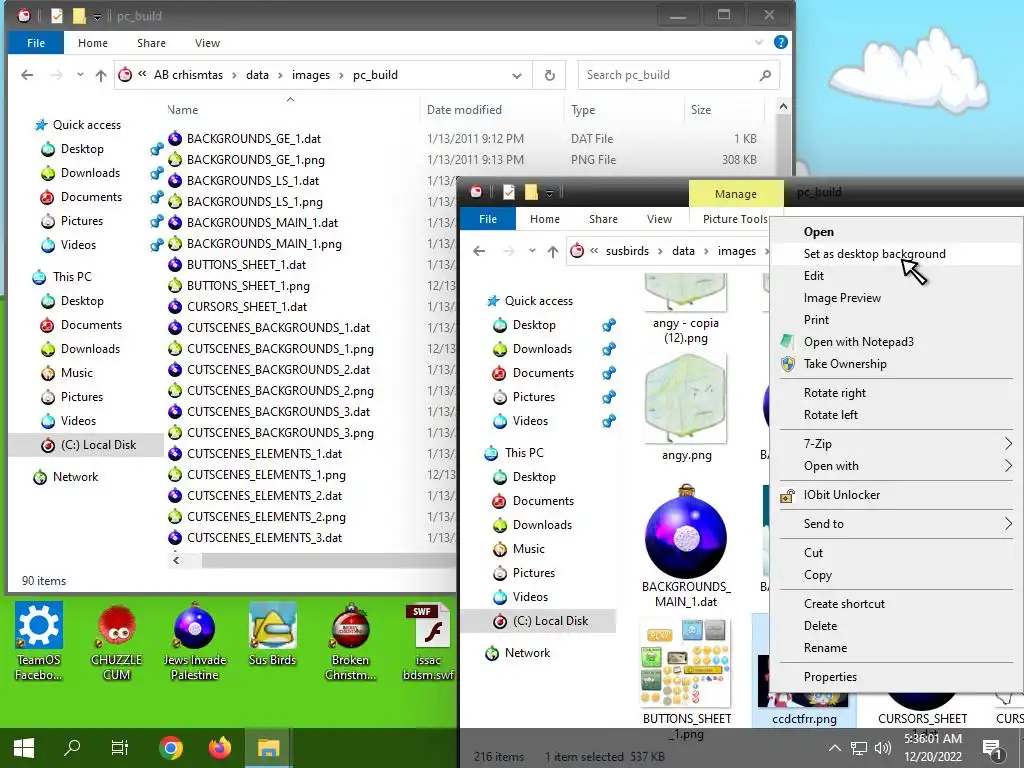Open Home tab in back window
Screen dimensions: 1024x768
(x=93, y=42)
